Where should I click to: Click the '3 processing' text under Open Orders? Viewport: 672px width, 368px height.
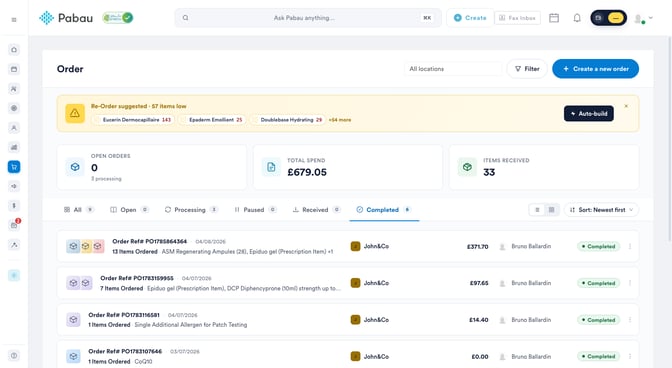[x=106, y=179]
